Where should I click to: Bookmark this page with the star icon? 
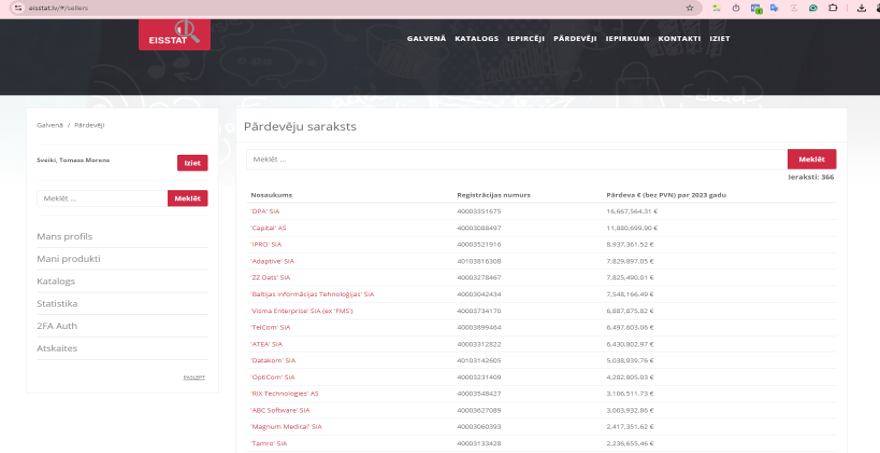pyautogui.click(x=690, y=8)
